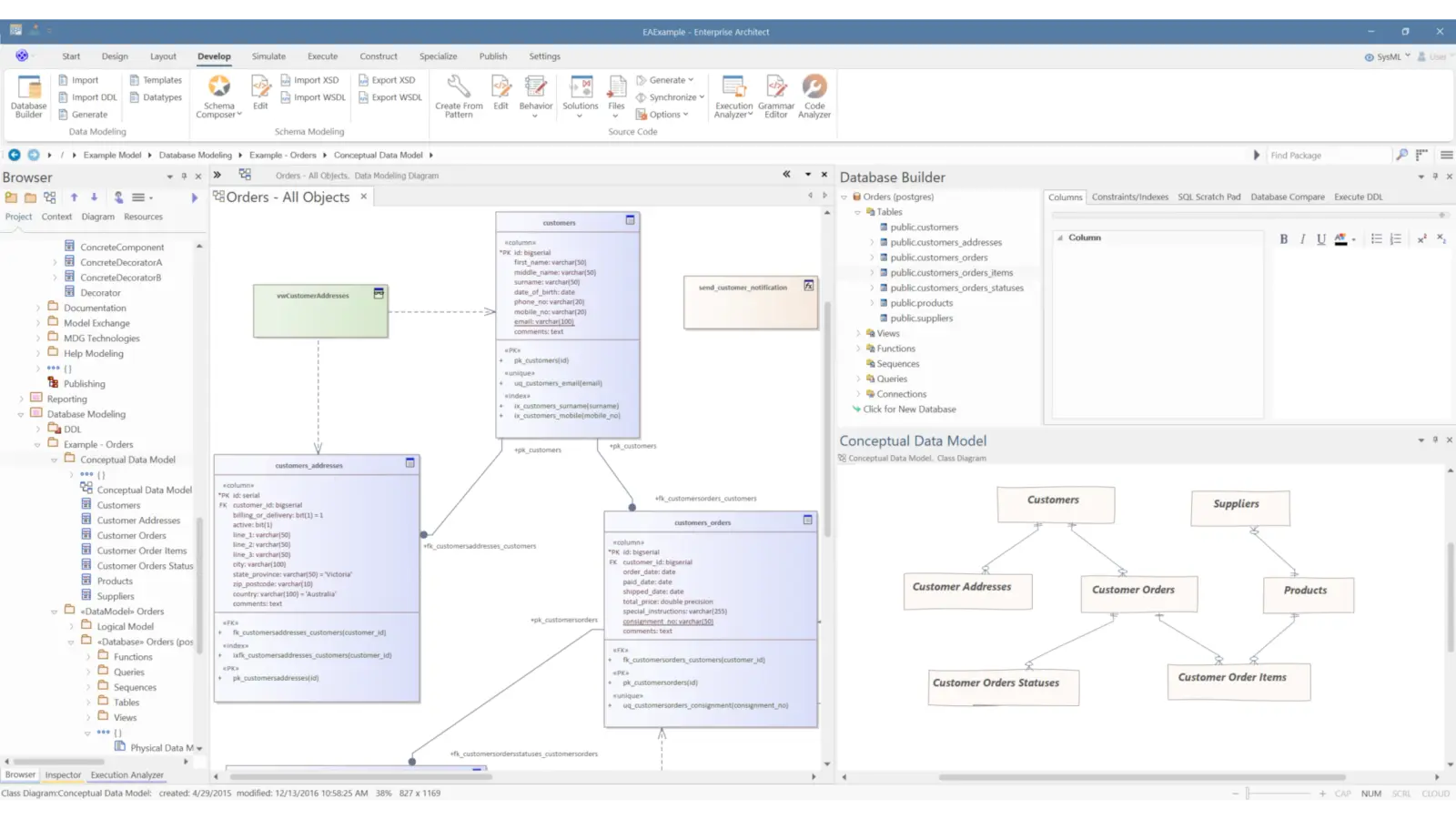Image resolution: width=1456 pixels, height=819 pixels.
Task: Expand the Views node in Database Builder
Action: (x=856, y=333)
